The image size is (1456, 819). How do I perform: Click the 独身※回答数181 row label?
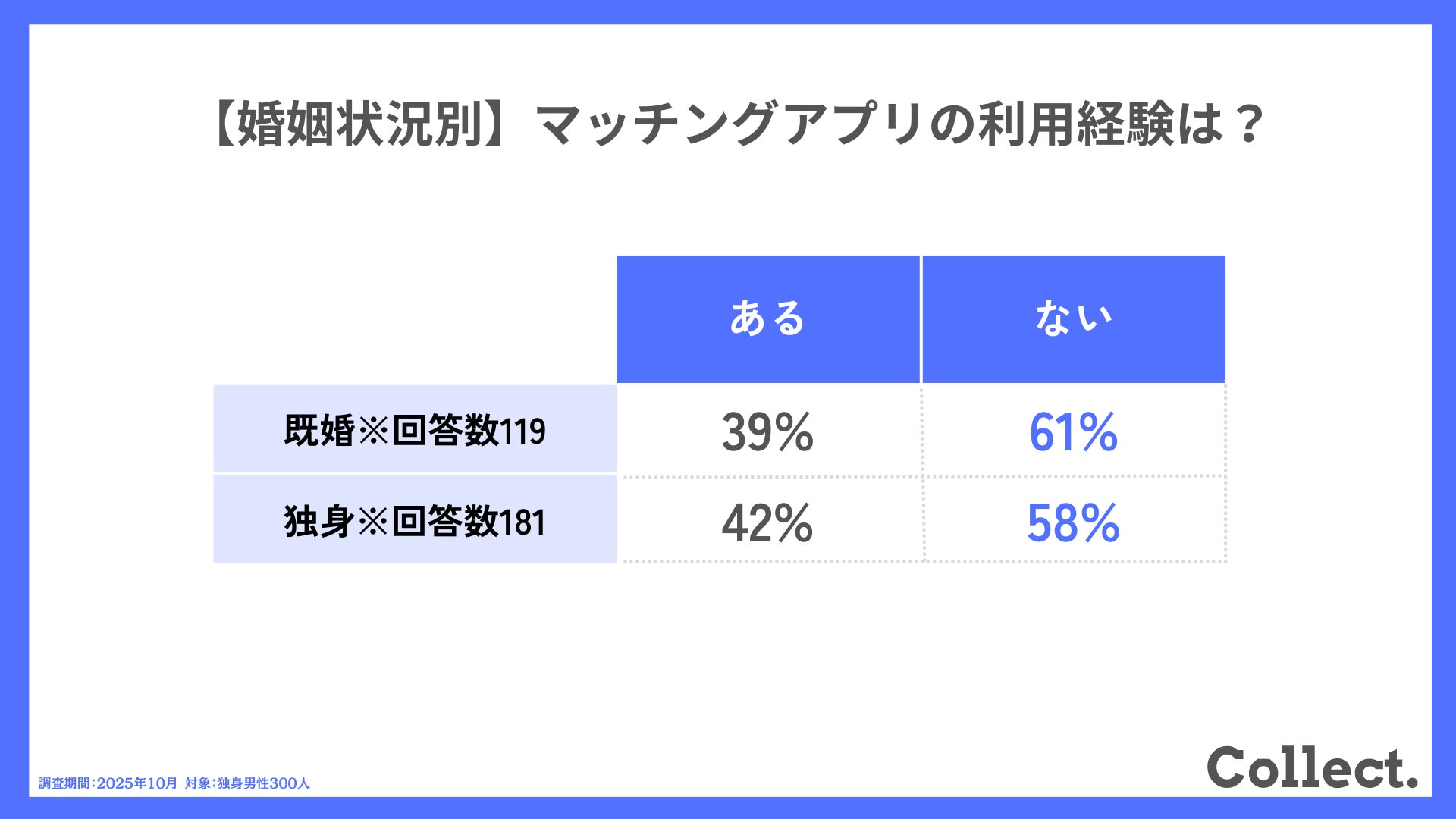(414, 521)
